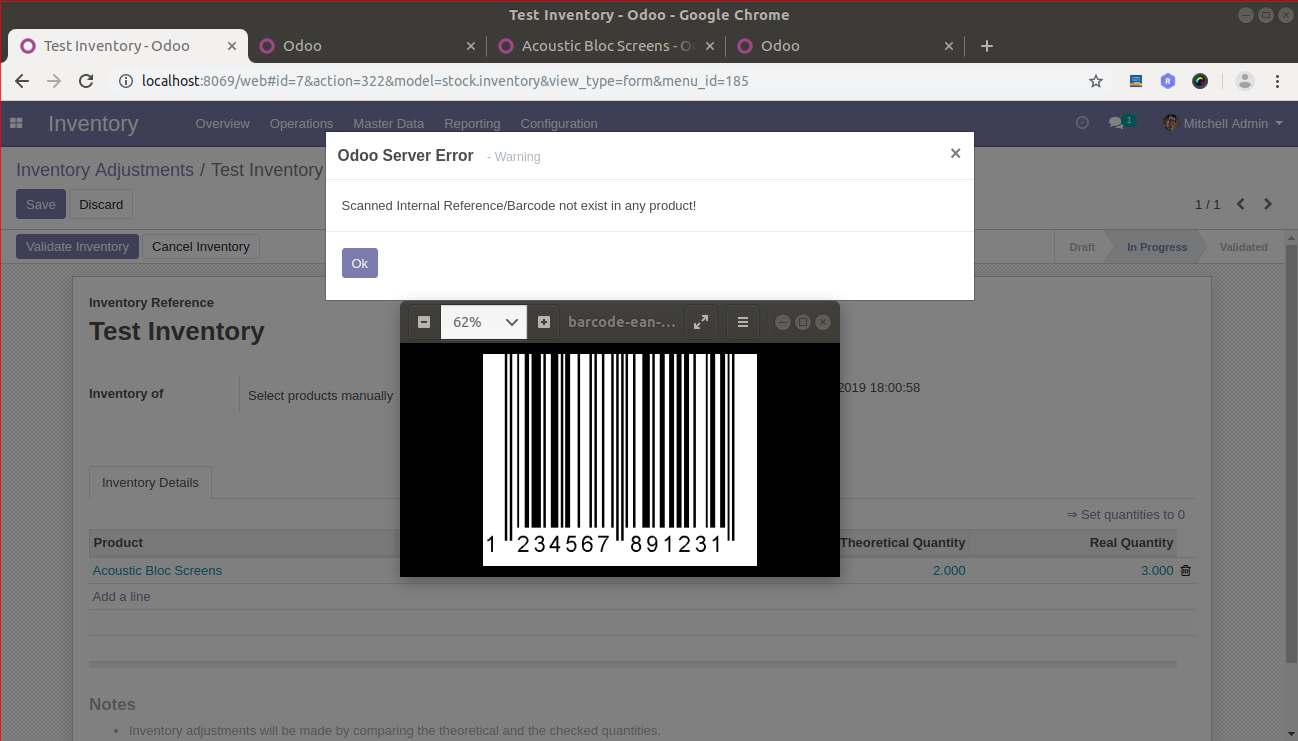Open the activities clock icon
Viewport: 1298px width, 741px height.
click(x=1082, y=122)
